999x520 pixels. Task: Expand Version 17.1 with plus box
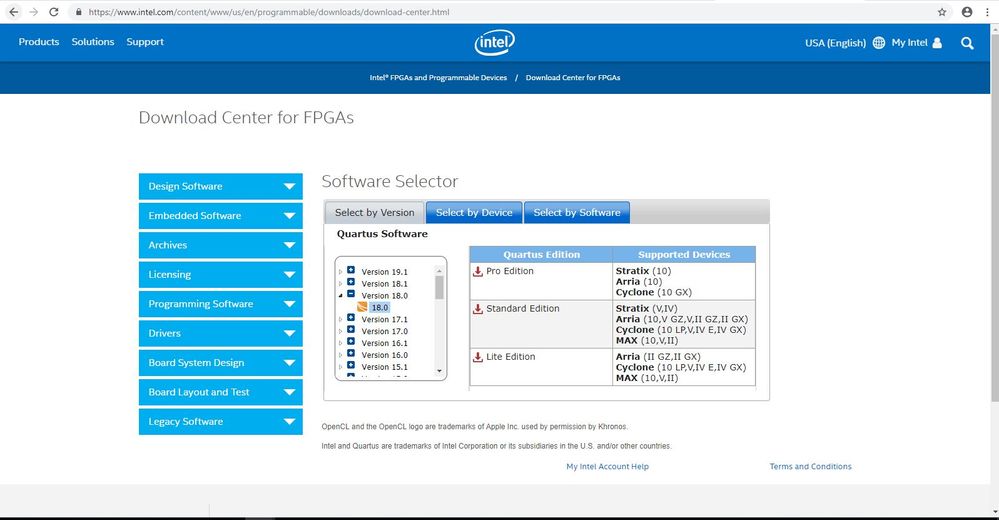(350, 318)
